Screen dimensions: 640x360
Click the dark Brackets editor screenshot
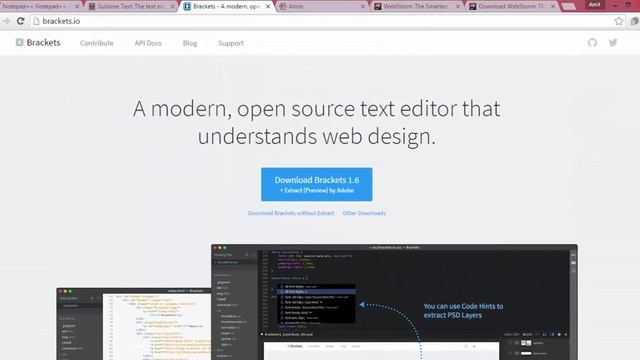point(394,302)
